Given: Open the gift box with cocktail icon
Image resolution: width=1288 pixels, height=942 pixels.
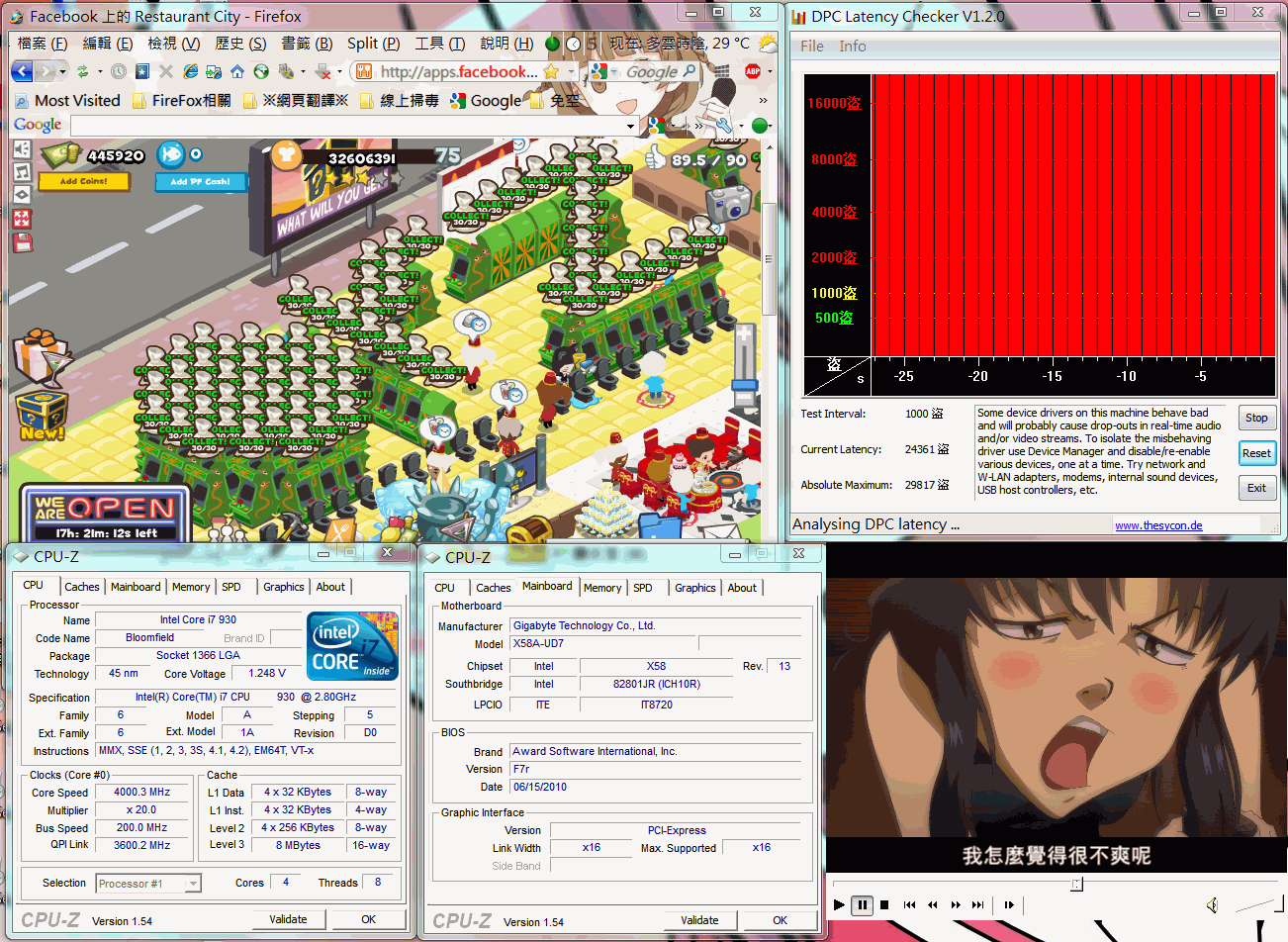Looking at the screenshot, I should point(41,357).
